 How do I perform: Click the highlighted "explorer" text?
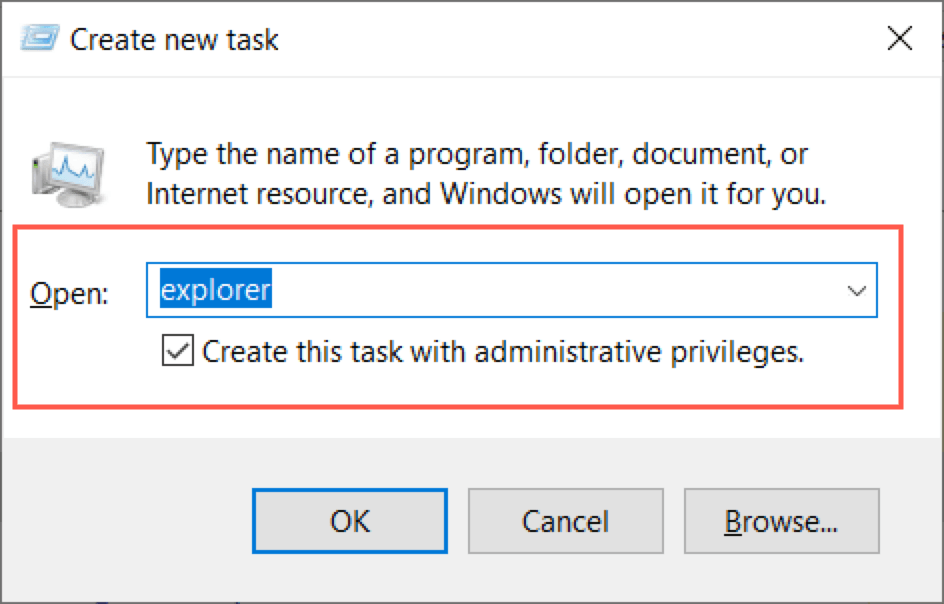(x=216, y=291)
